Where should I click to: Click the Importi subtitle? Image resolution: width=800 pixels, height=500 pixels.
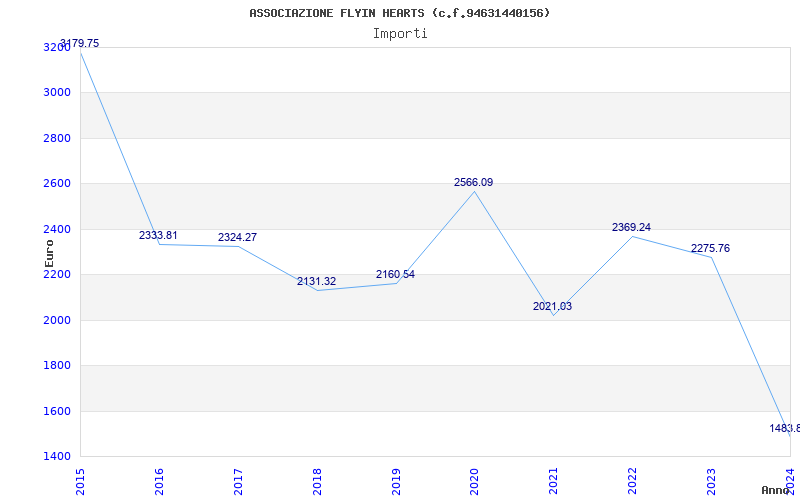(x=400, y=34)
